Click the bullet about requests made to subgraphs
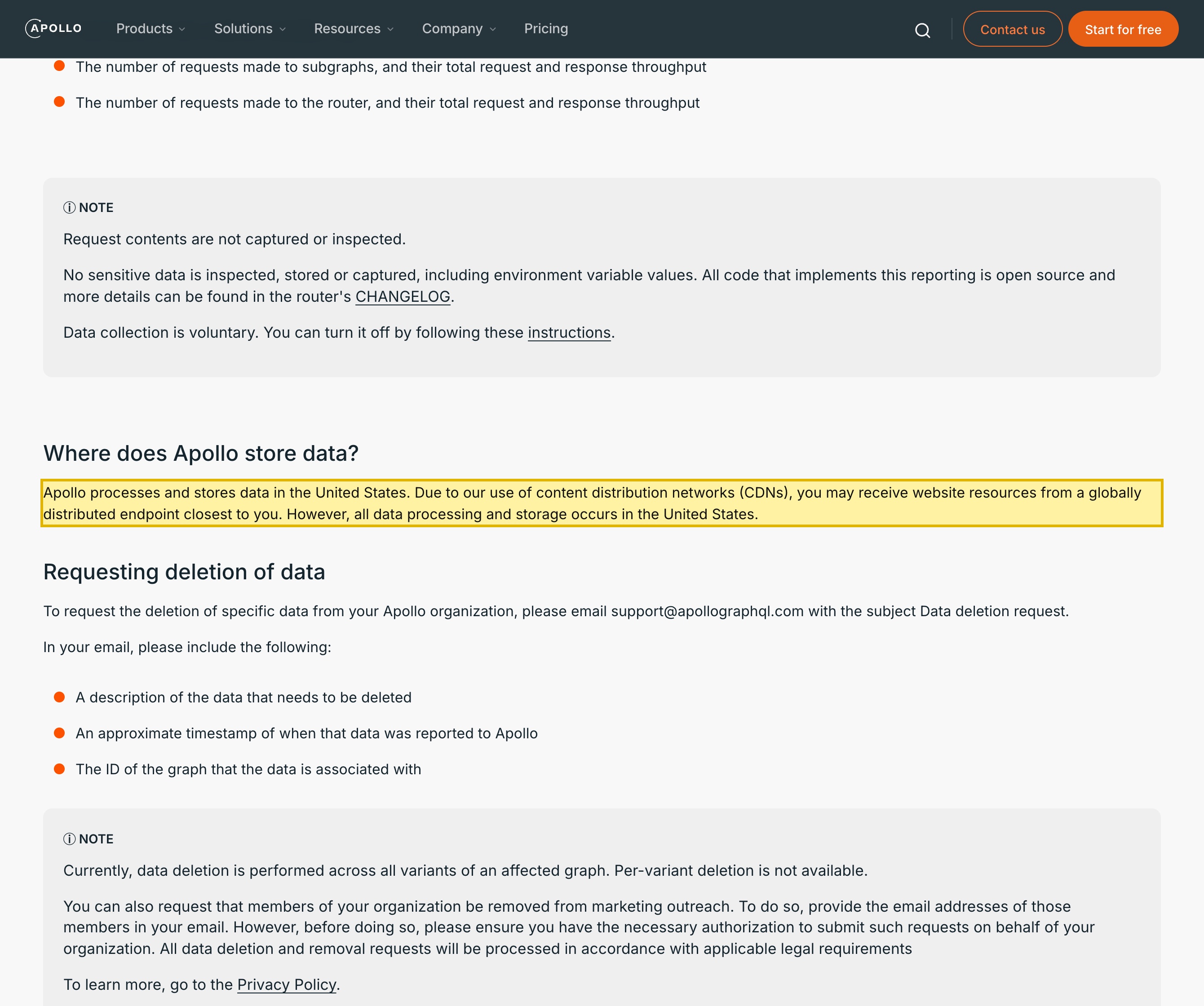Screen dimensions: 1204x1006 click(391, 66)
